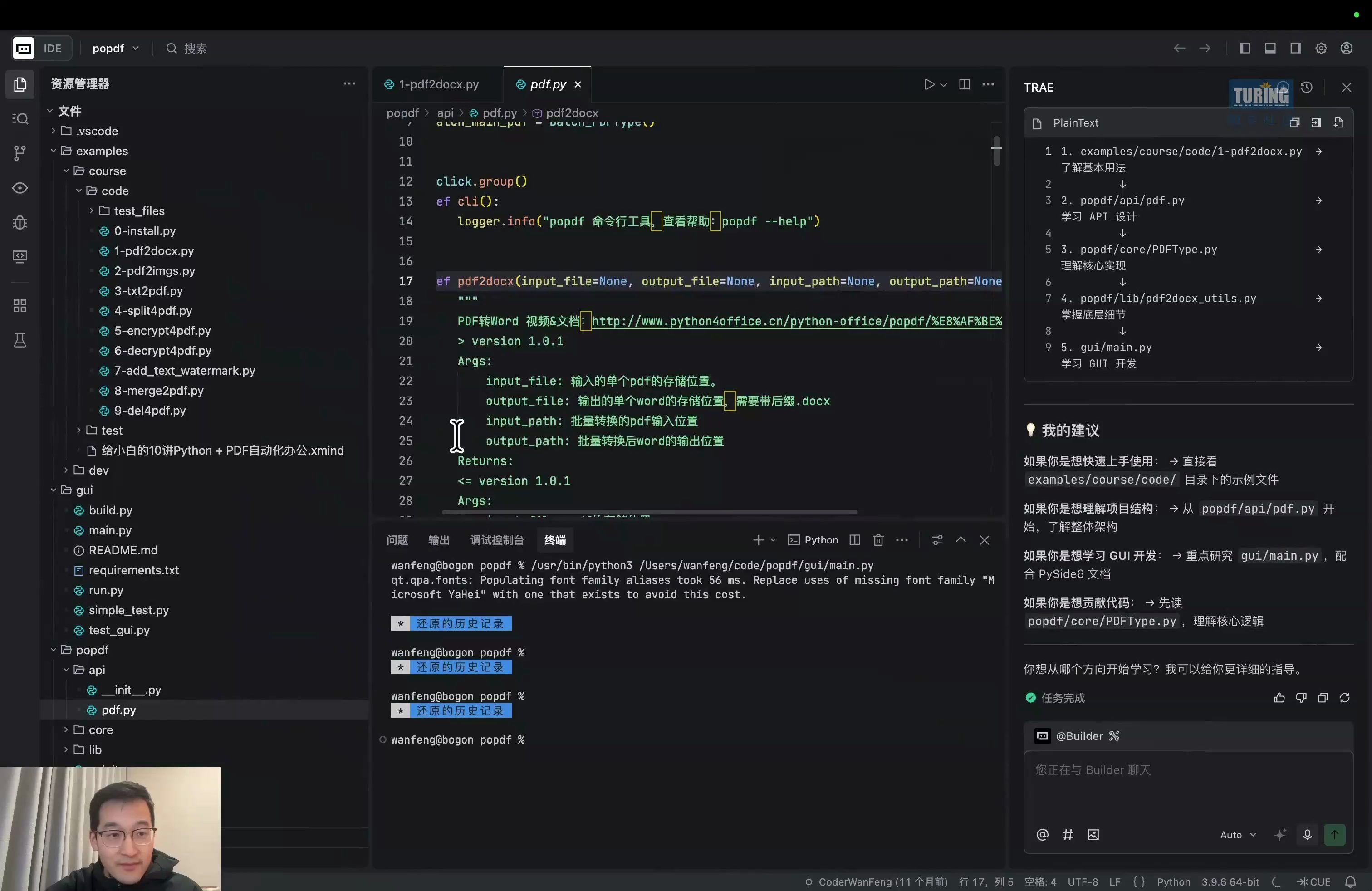Toggle the bottom panel layout icon
This screenshot has height=891, width=1372.
coord(1270,49)
